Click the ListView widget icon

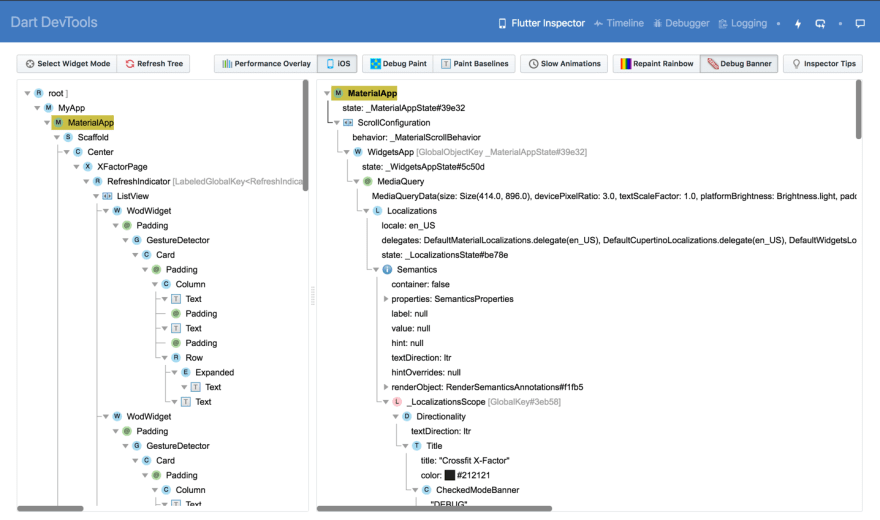[x=107, y=196]
